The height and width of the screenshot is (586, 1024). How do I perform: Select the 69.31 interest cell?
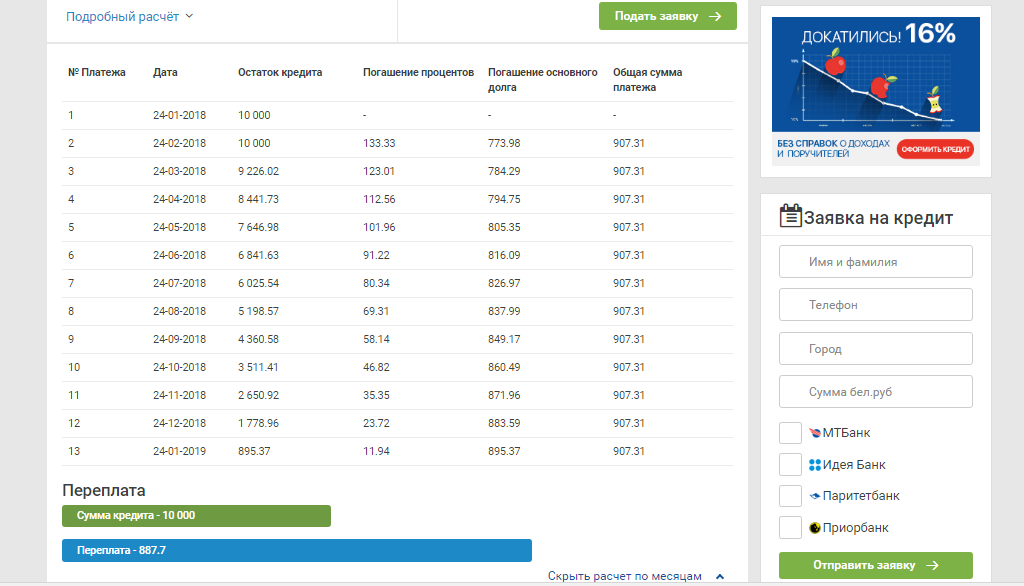coord(376,312)
